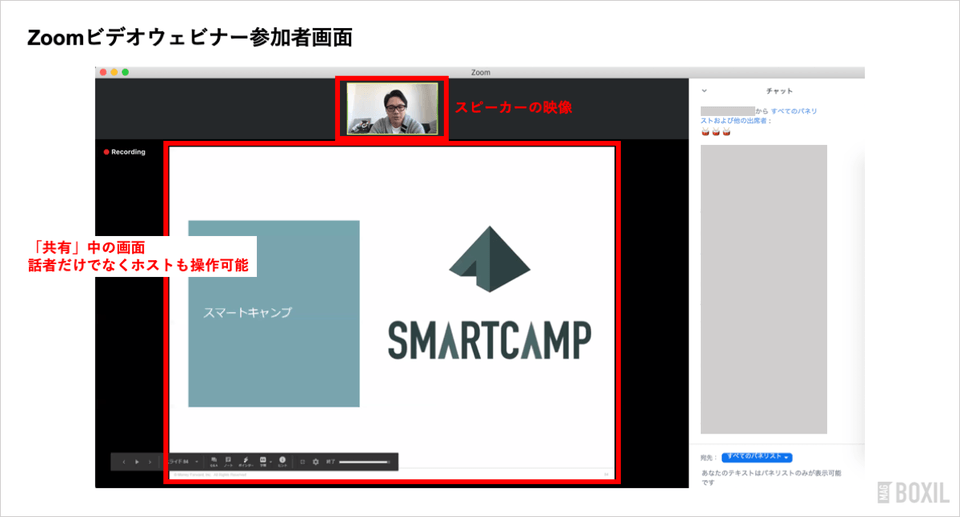
Task: Toggle the square fullscreen icon in slide toolbar
Action: pyautogui.click(x=303, y=462)
